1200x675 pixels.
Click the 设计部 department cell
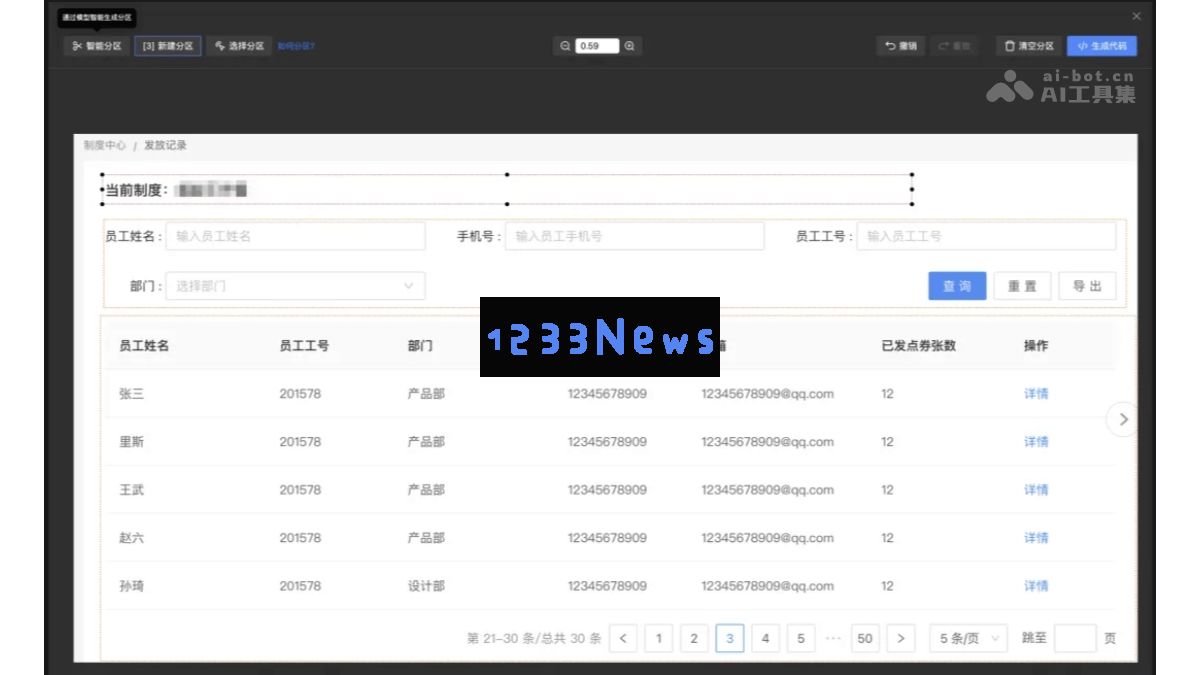[426, 586]
